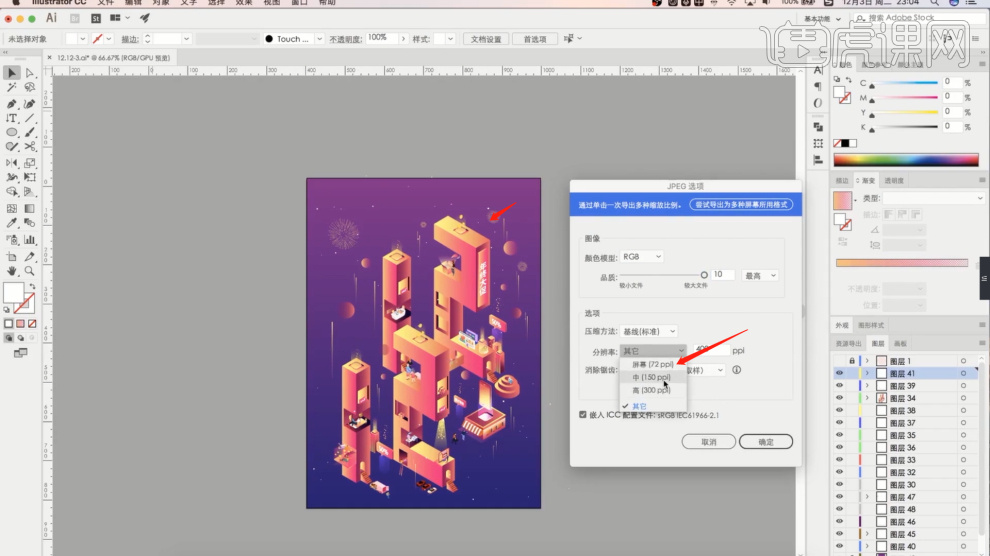This screenshot has height=556, width=990.
Task: Expand layer 图层 41 contents
Action: pyautogui.click(x=867, y=373)
